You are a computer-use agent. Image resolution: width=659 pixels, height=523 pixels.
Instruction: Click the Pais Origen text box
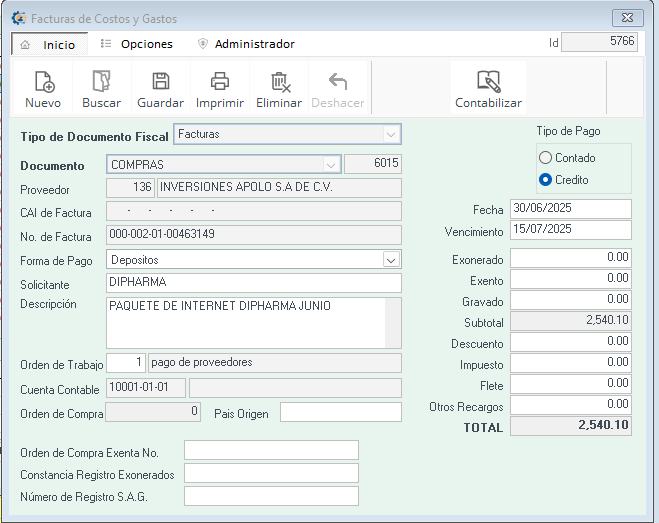(340, 412)
